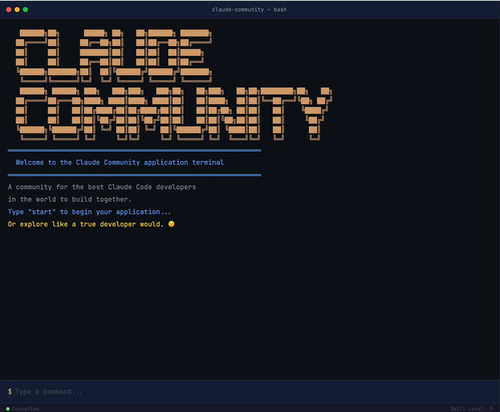Click the "Connected" status bar label
This screenshot has height=412, width=500.
point(25,409)
